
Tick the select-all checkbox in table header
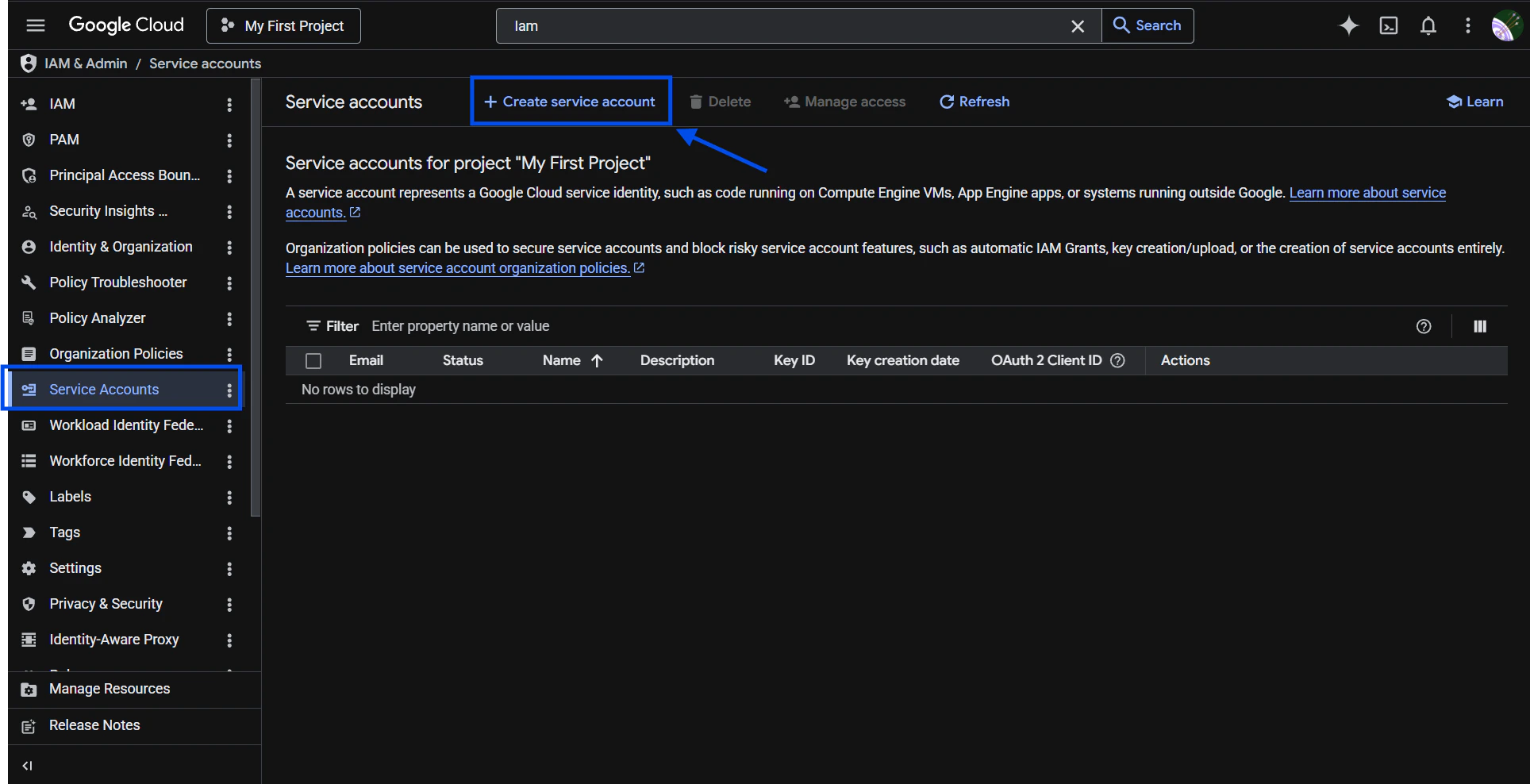pyautogui.click(x=313, y=361)
